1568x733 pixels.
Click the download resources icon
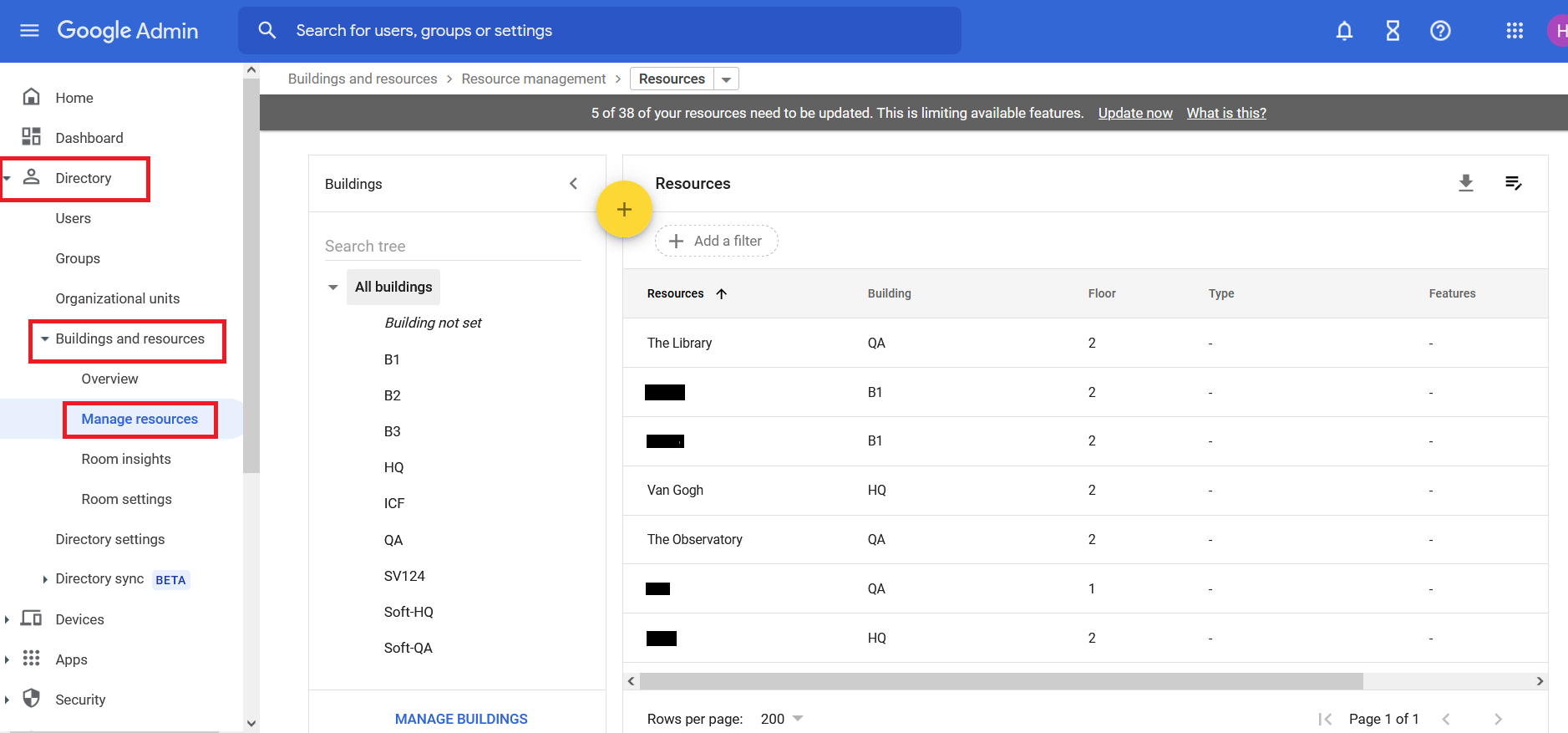[x=1465, y=183]
